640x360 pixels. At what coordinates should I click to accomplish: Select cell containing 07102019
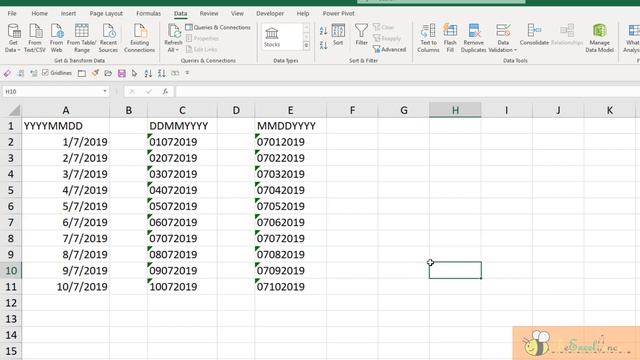pyautogui.click(x=290, y=287)
